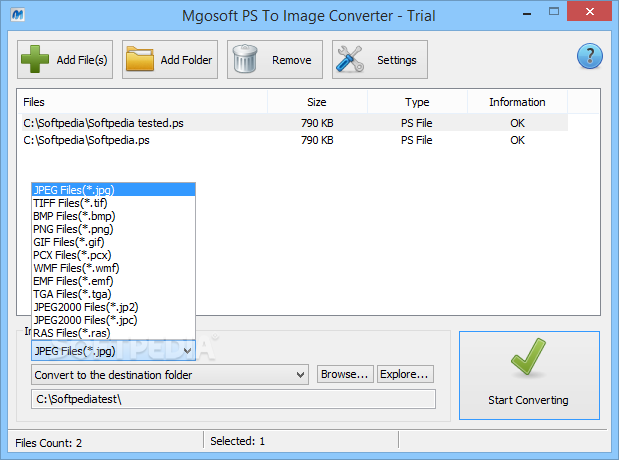
Task: Click the green plus Add File(s) icon
Action: tap(35, 59)
